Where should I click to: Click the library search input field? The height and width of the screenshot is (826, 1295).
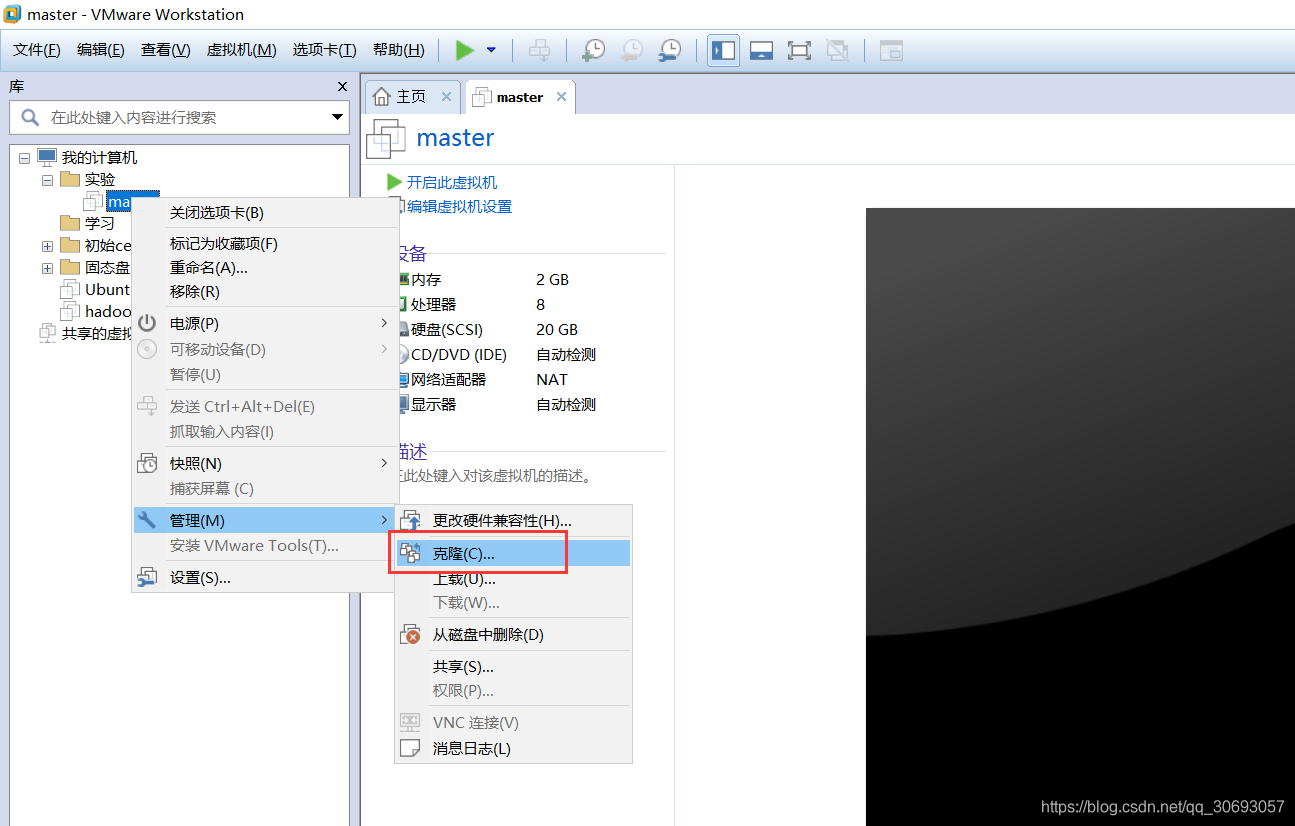(x=180, y=117)
